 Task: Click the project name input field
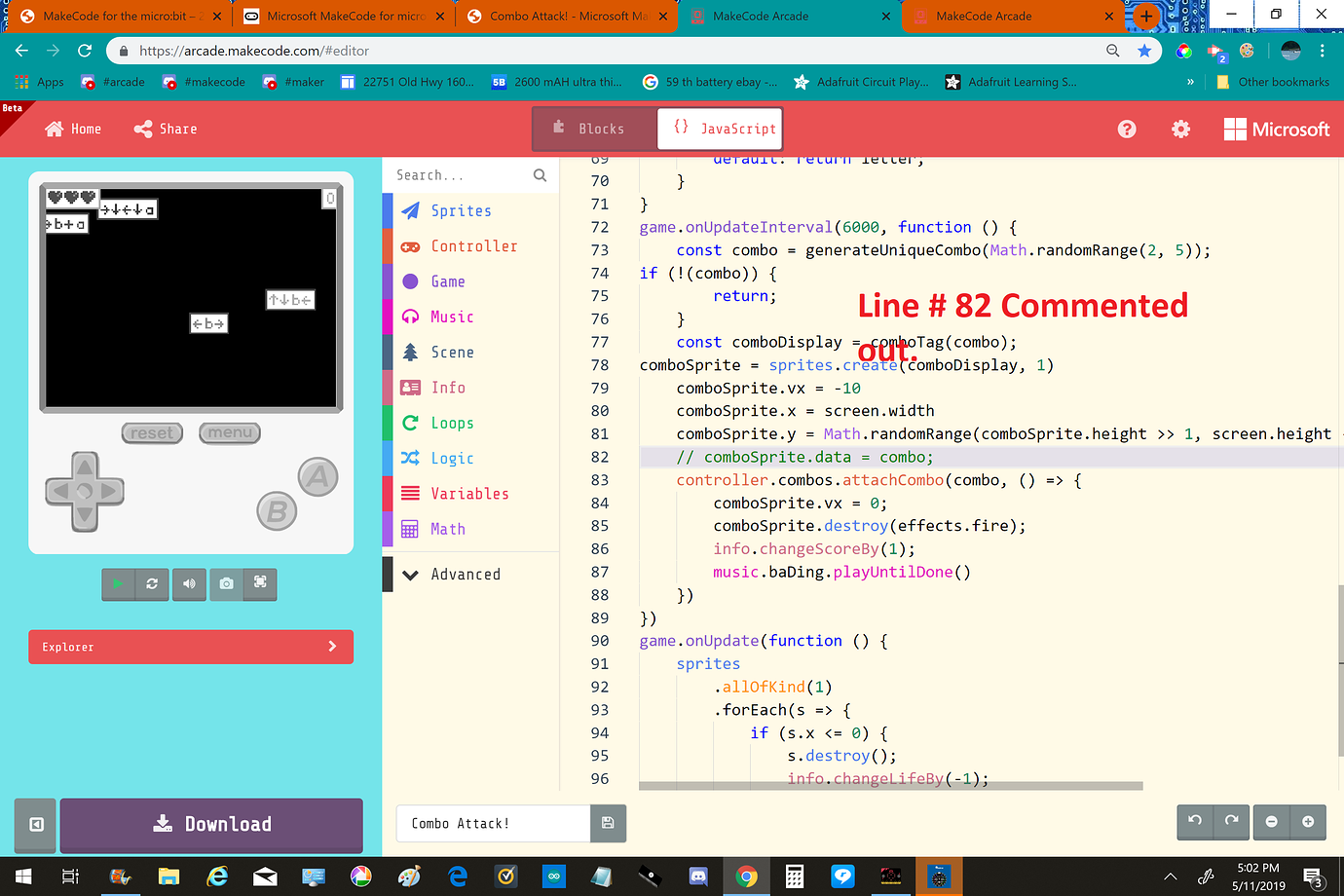(492, 823)
